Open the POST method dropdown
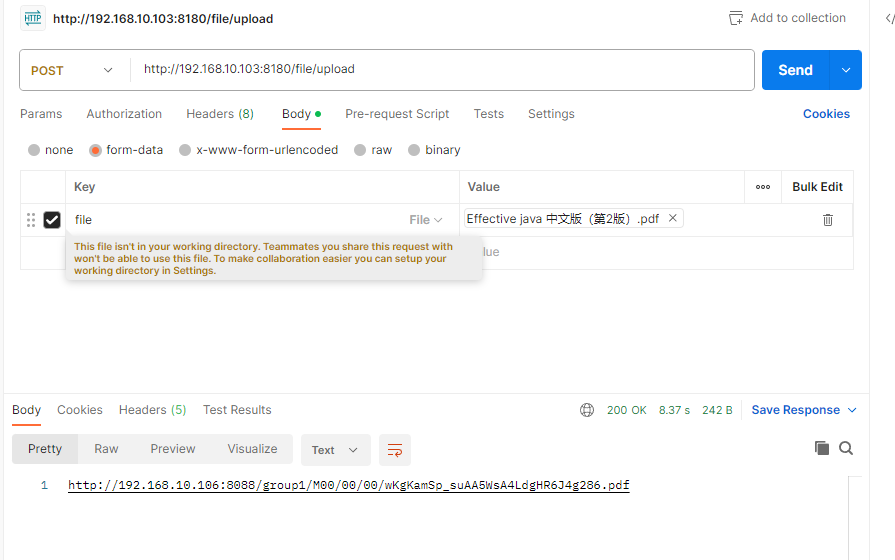This screenshot has height=560, width=895. [x=74, y=70]
